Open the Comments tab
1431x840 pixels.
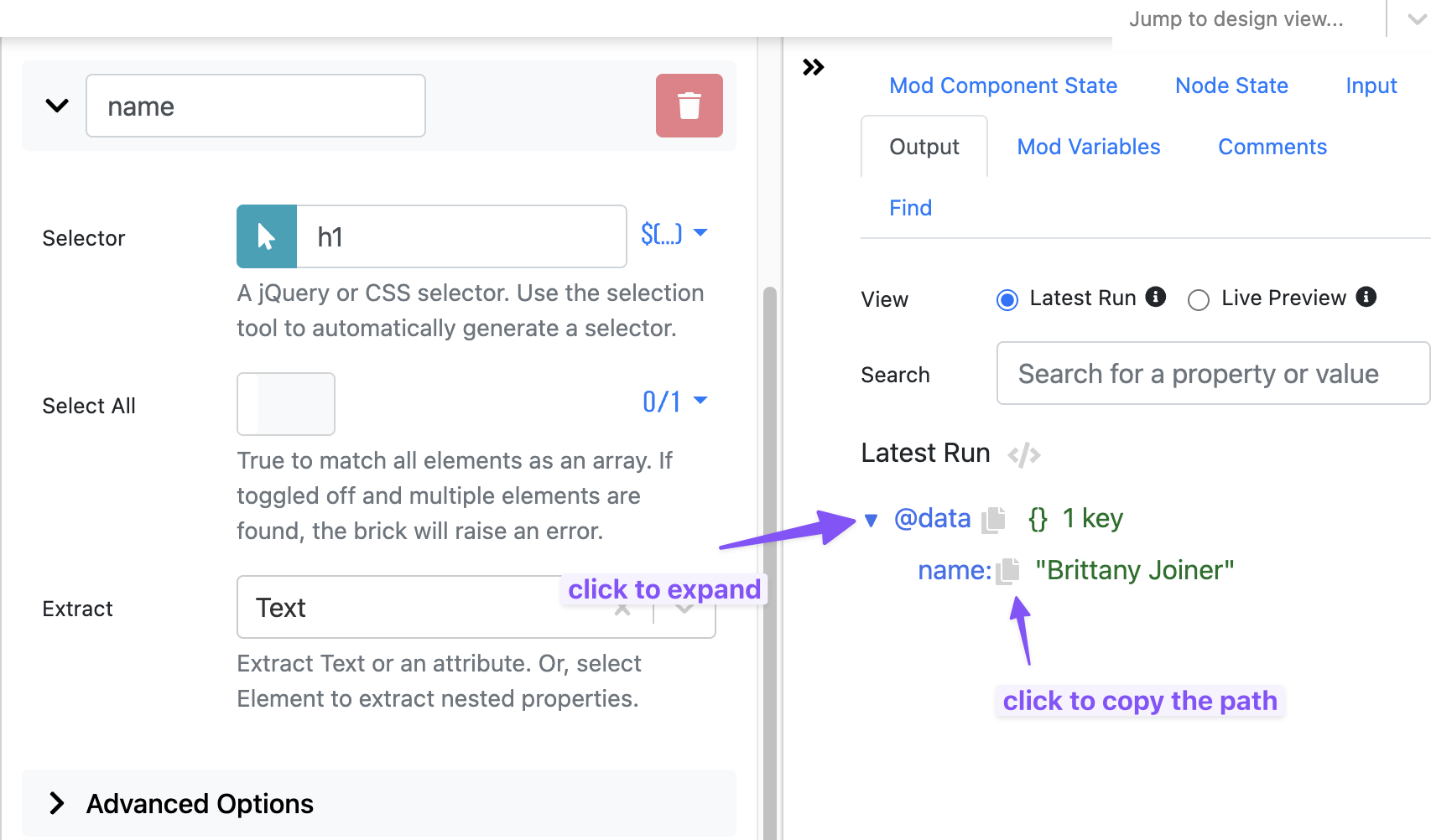[x=1272, y=147]
